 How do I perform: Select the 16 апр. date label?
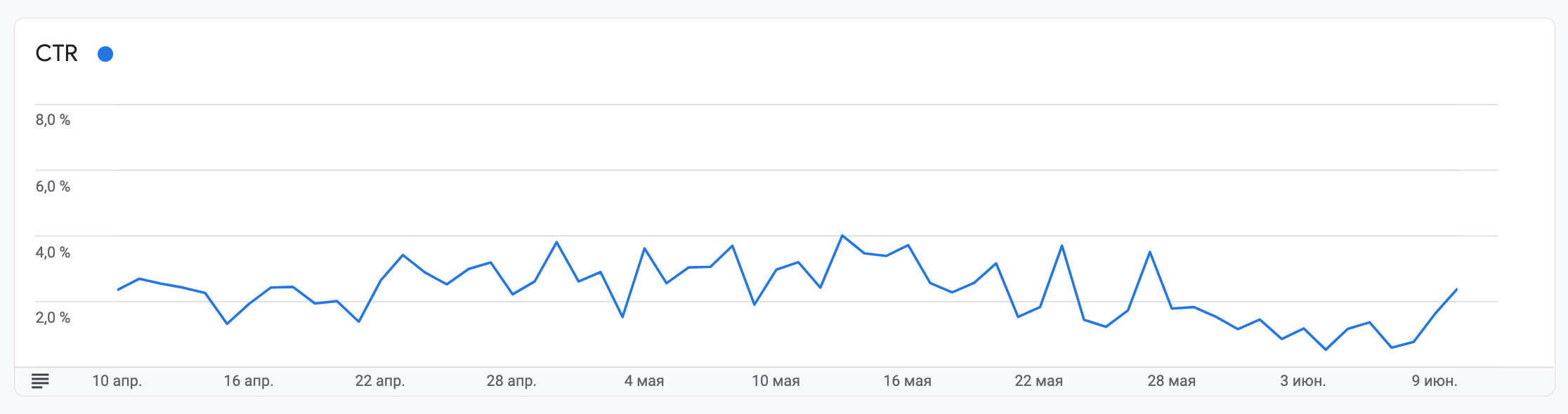(x=249, y=381)
